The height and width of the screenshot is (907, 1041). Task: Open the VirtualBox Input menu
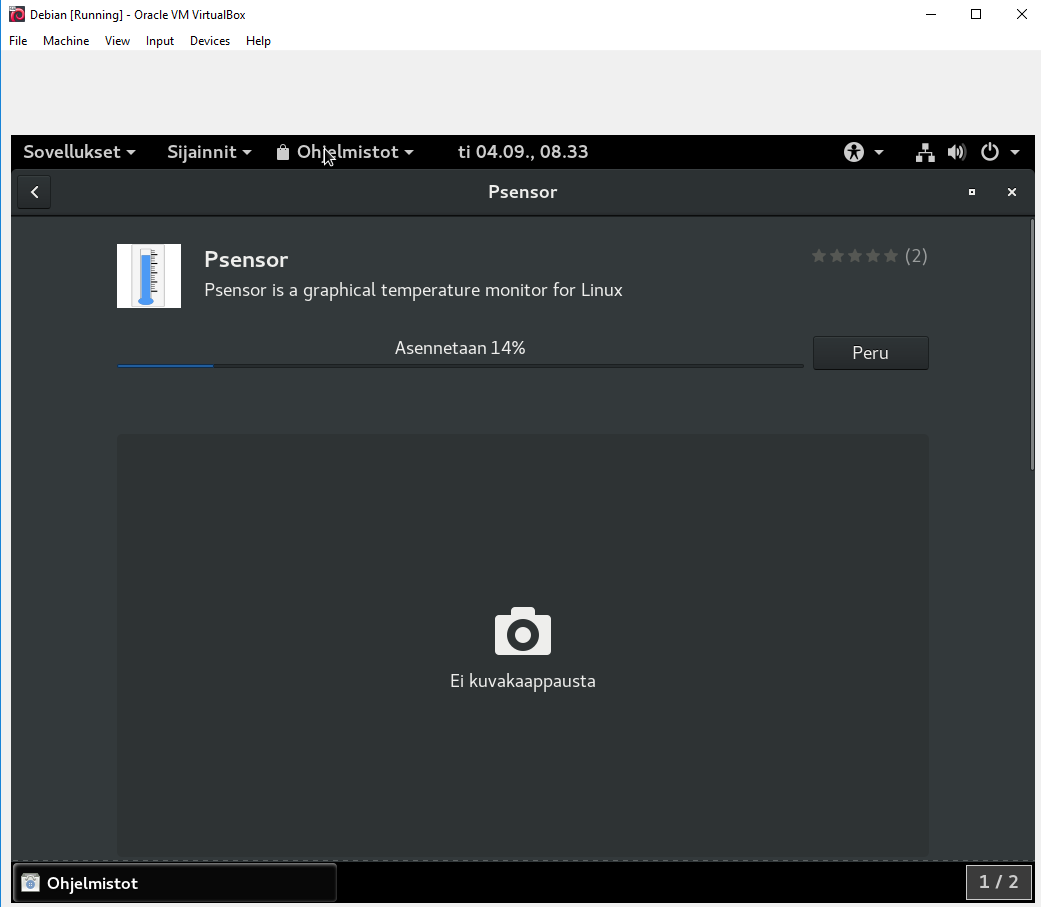[159, 41]
